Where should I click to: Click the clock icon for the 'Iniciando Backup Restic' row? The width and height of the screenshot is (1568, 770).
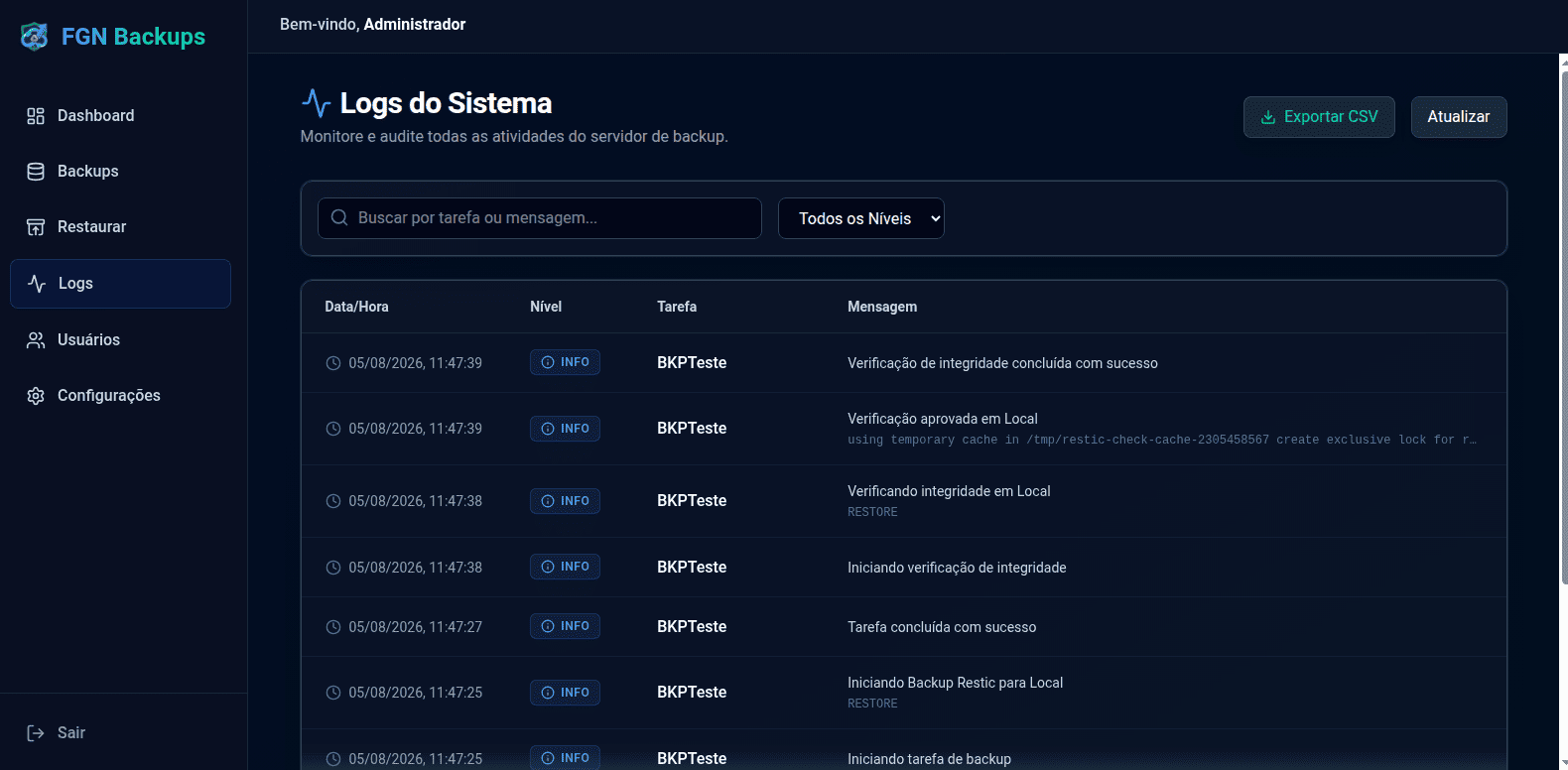[333, 693]
